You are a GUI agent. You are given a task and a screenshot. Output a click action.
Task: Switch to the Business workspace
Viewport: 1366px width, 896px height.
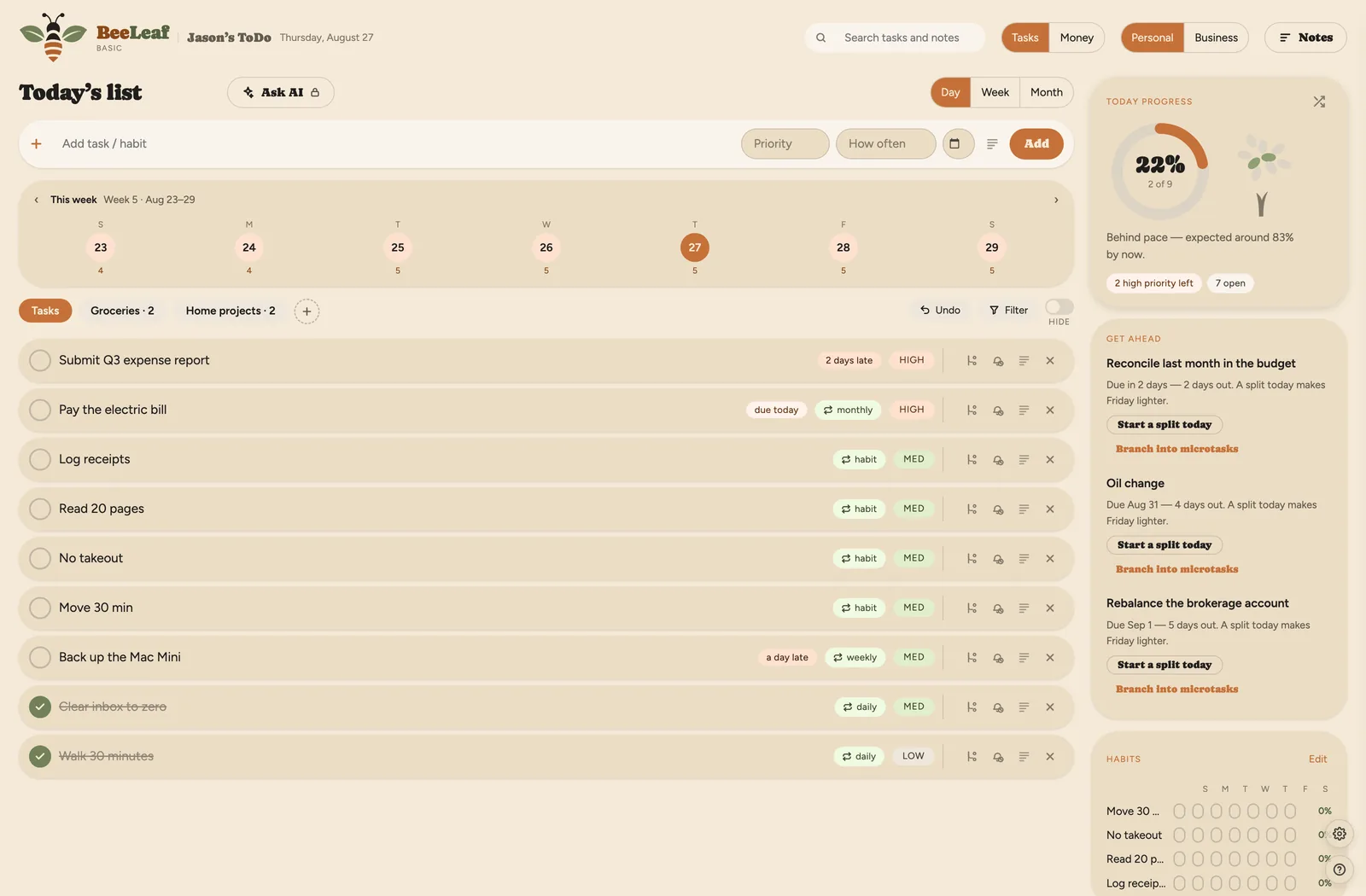click(x=1216, y=38)
